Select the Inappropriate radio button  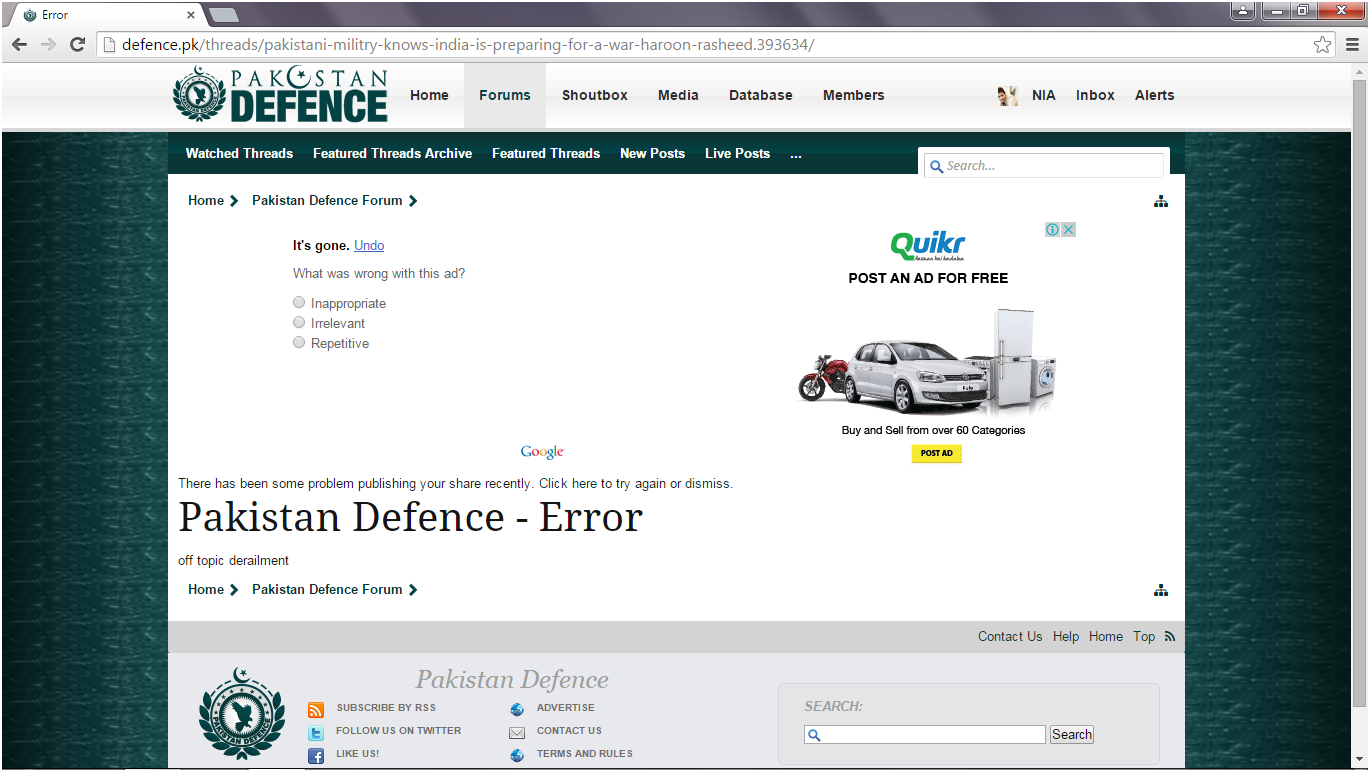pos(299,302)
